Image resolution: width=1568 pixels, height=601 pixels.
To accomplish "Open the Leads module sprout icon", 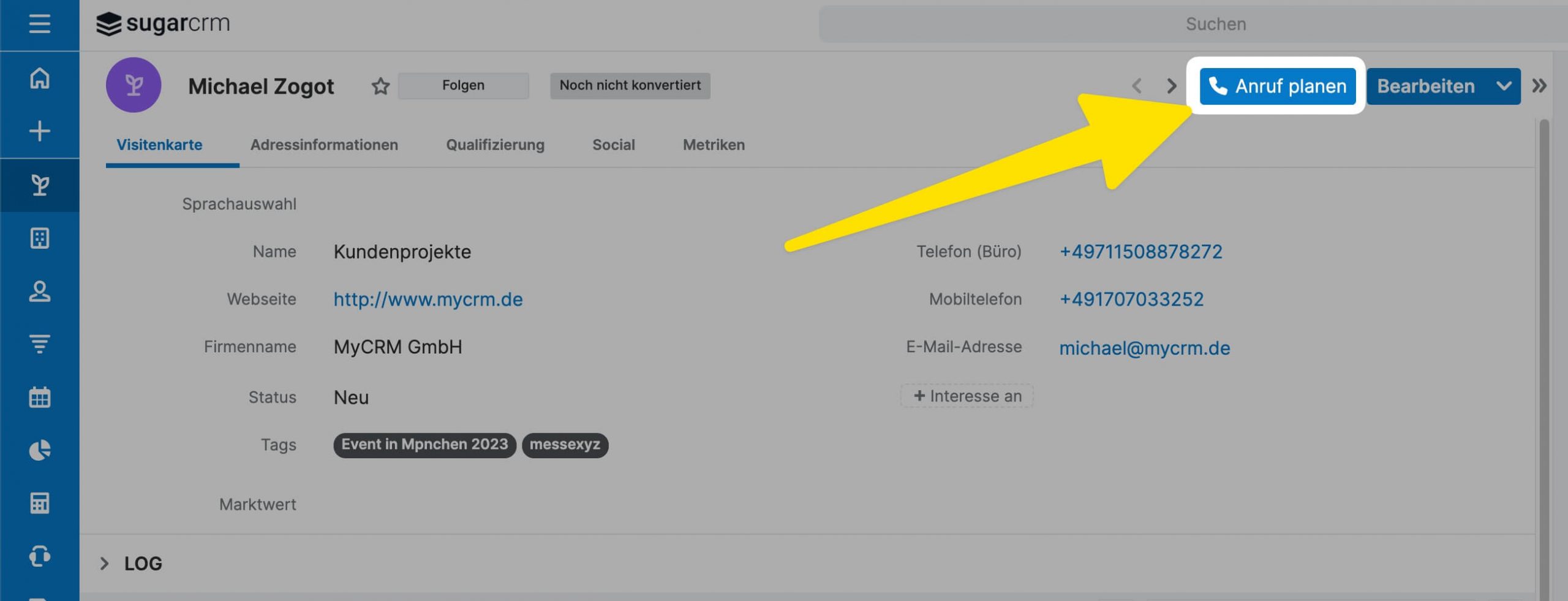I will tap(39, 185).
